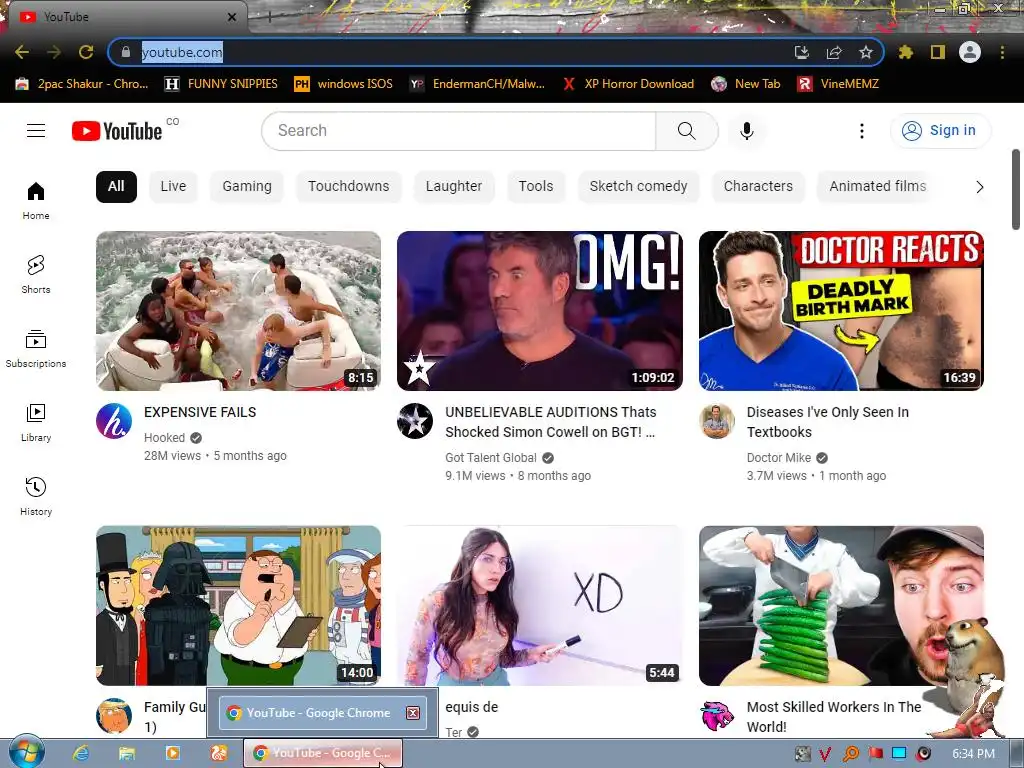Start voice search with microphone icon

pos(746,131)
